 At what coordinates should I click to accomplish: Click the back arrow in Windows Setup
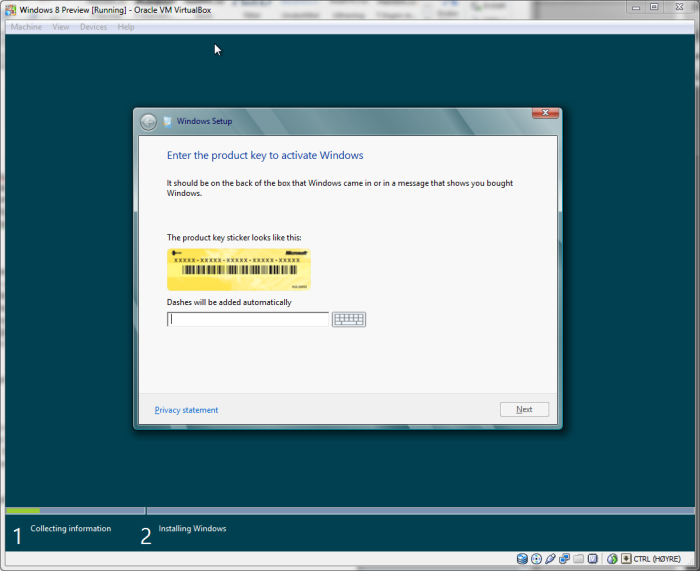(148, 121)
